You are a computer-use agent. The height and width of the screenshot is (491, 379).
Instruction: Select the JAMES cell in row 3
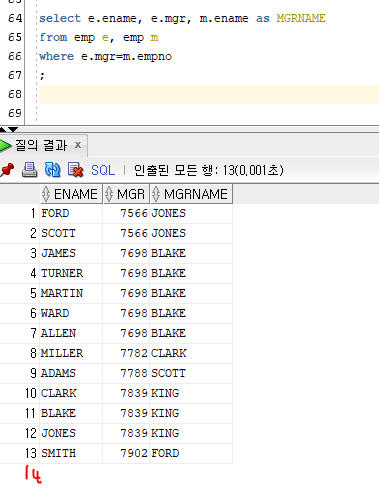click(71, 253)
